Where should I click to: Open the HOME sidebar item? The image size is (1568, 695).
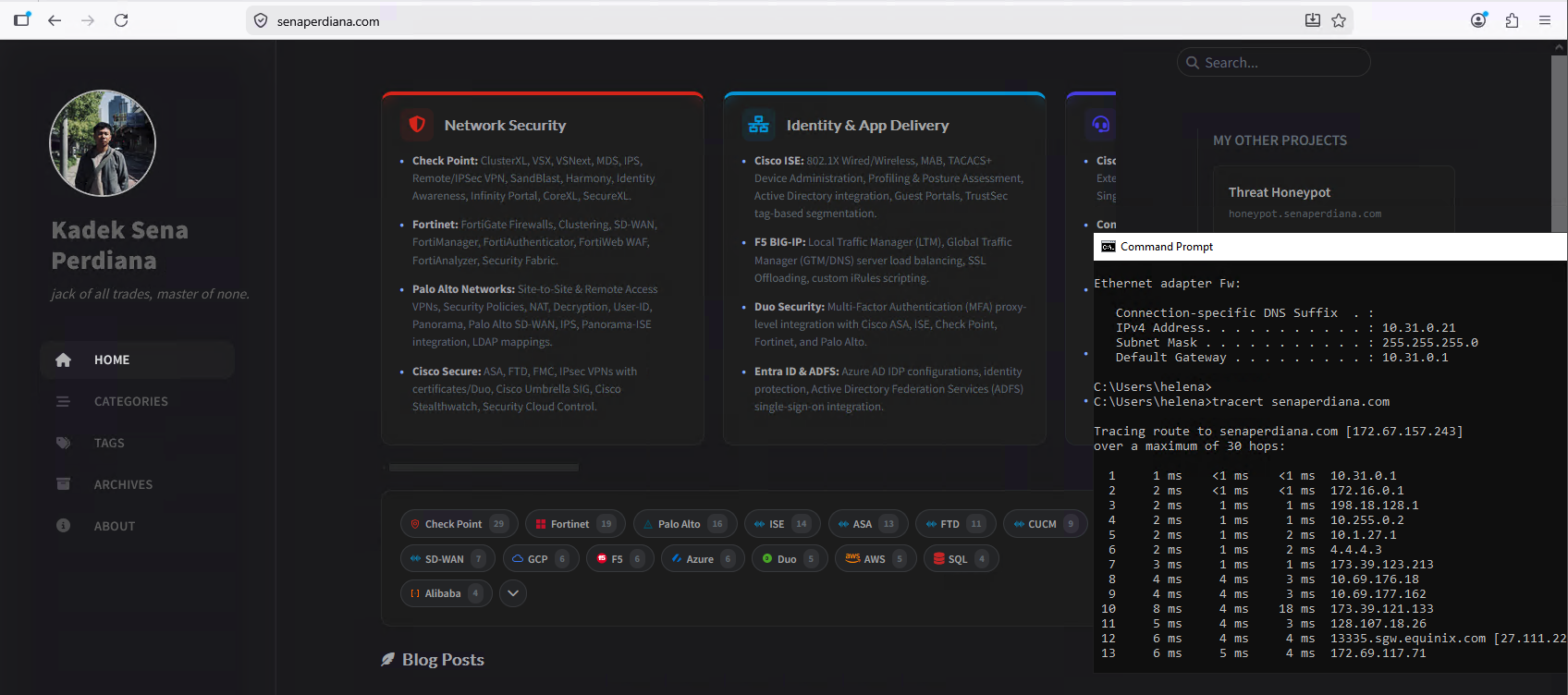point(137,360)
